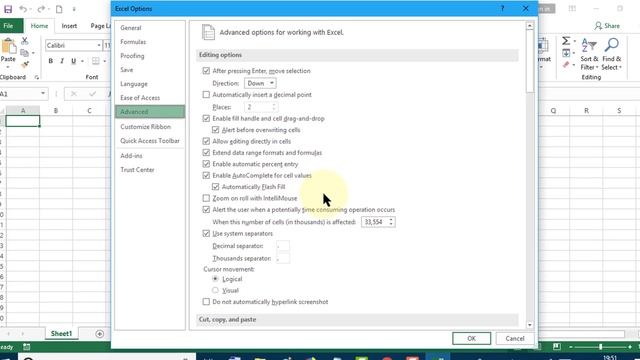
Task: Toggle Enable AutoComplete for cell values
Action: [x=206, y=176]
